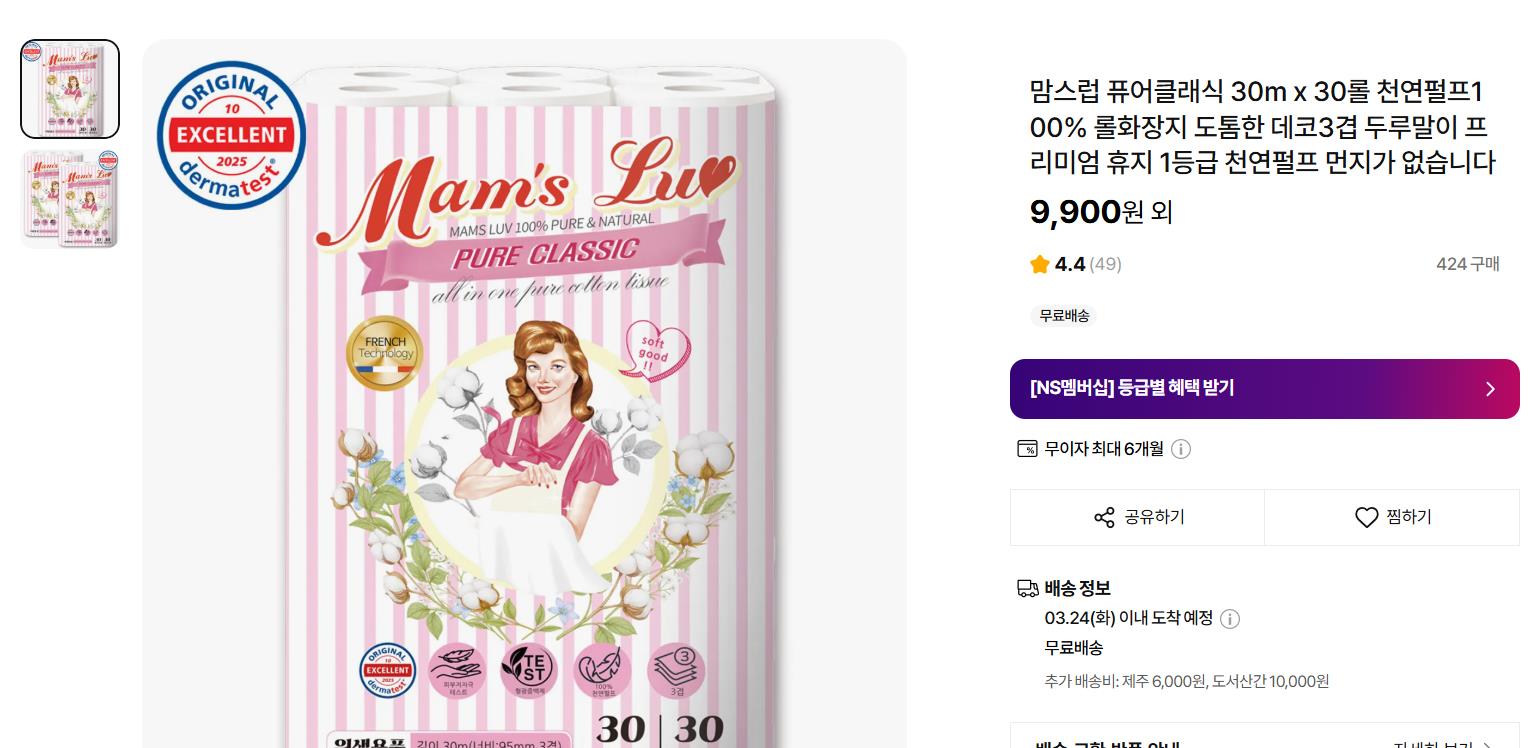Click the card icon for interest-free installments

pyautogui.click(x=1027, y=449)
